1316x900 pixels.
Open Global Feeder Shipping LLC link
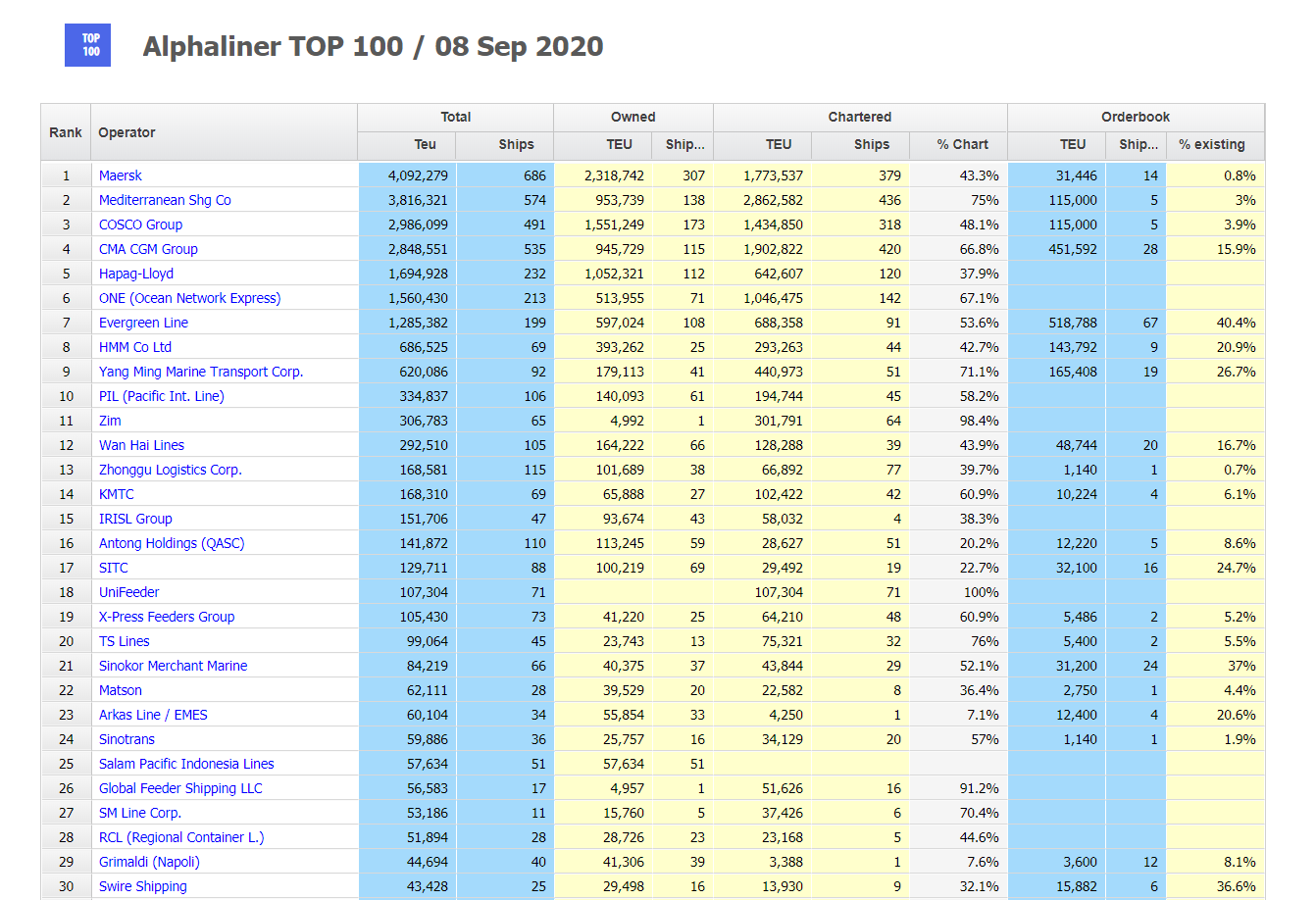pyautogui.click(x=180, y=788)
